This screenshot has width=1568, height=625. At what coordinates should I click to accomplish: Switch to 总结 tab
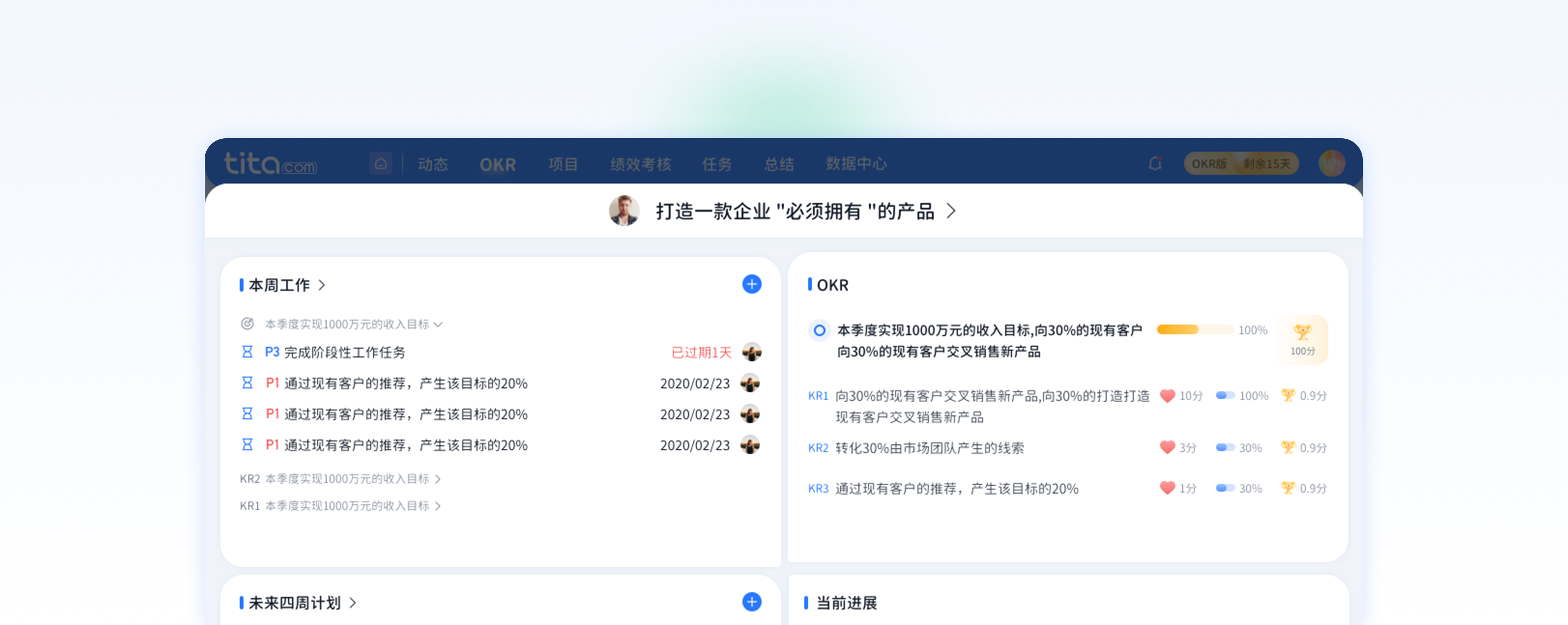click(x=779, y=164)
